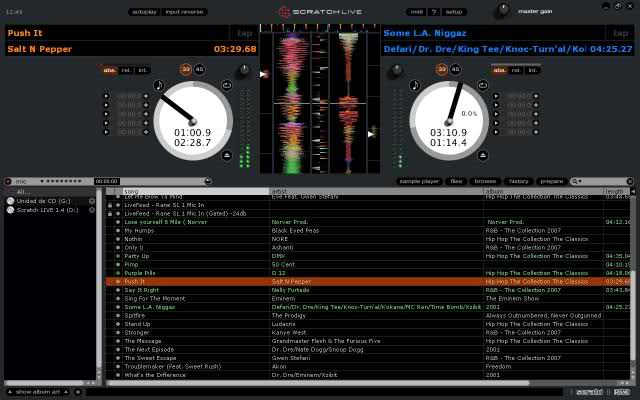
Task: Set the fourth cue point on left deck
Action: click(146, 123)
